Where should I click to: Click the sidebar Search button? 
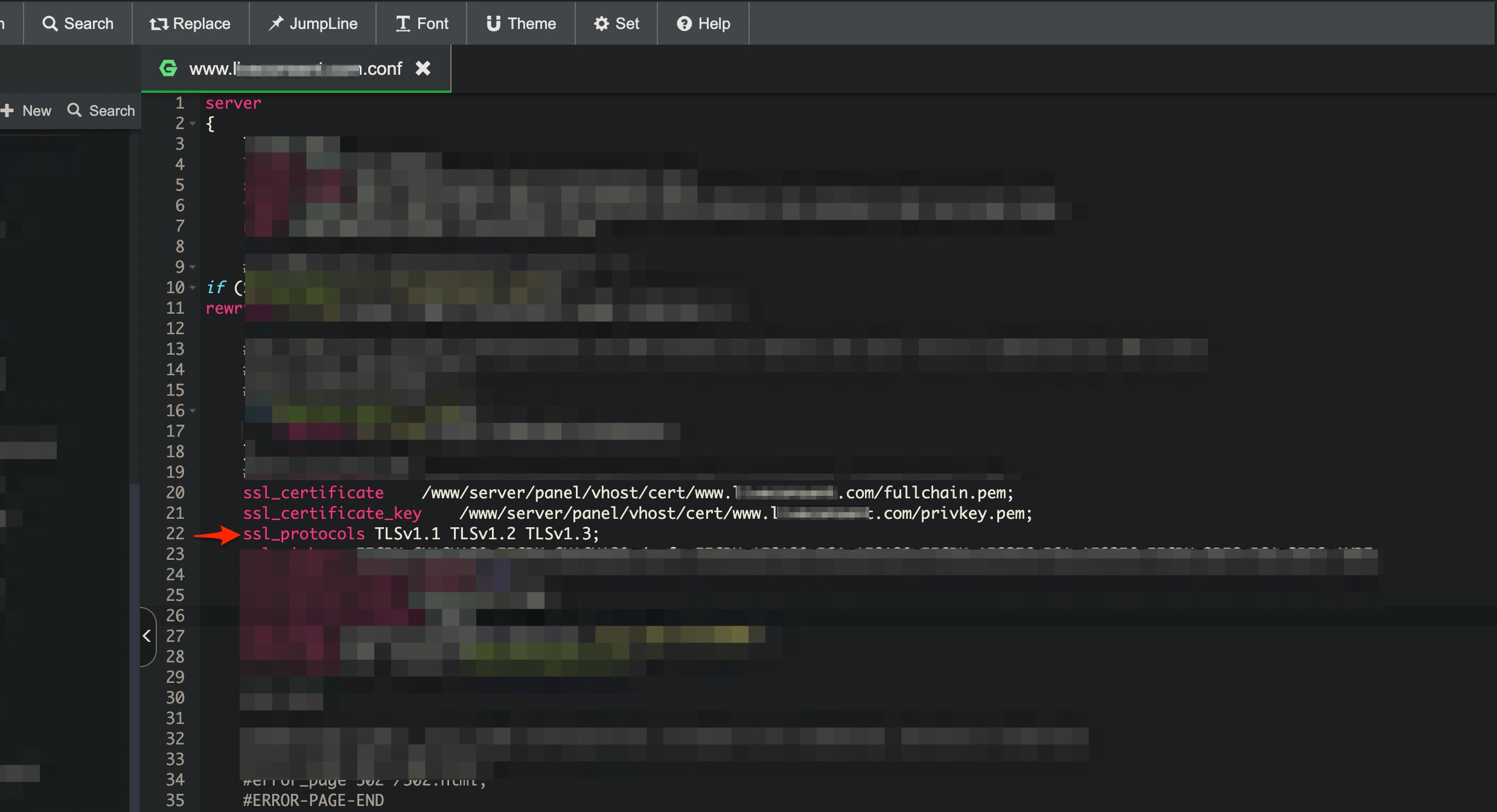coord(101,110)
